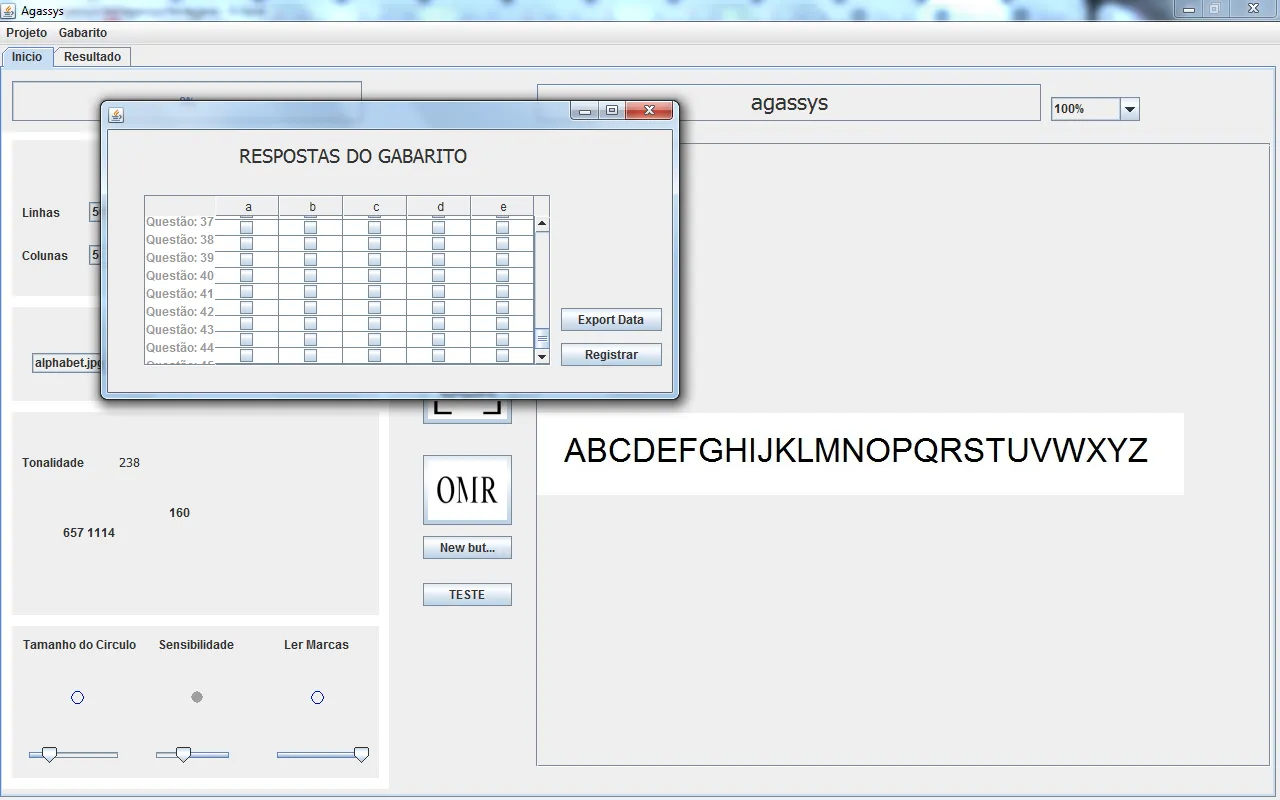Check option b for Questão: 38

(311, 244)
